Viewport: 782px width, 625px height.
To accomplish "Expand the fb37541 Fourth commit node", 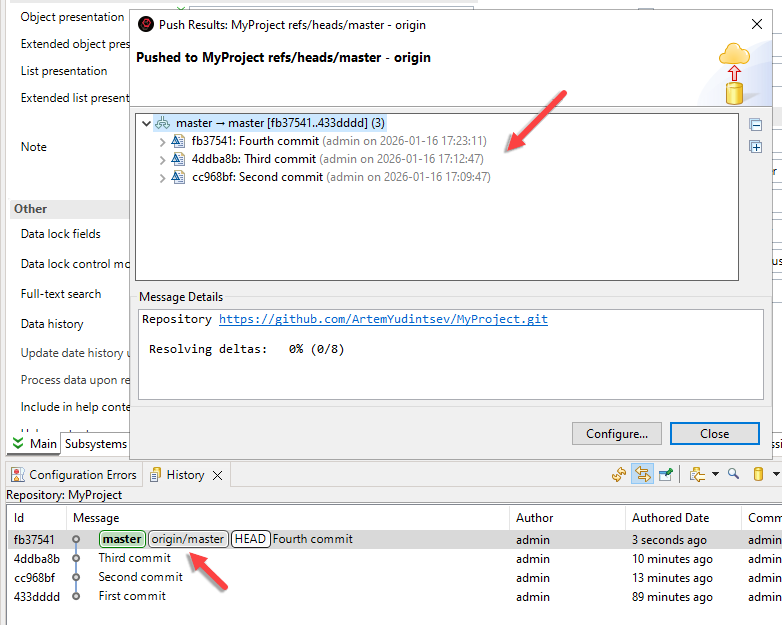I will tap(163, 142).
